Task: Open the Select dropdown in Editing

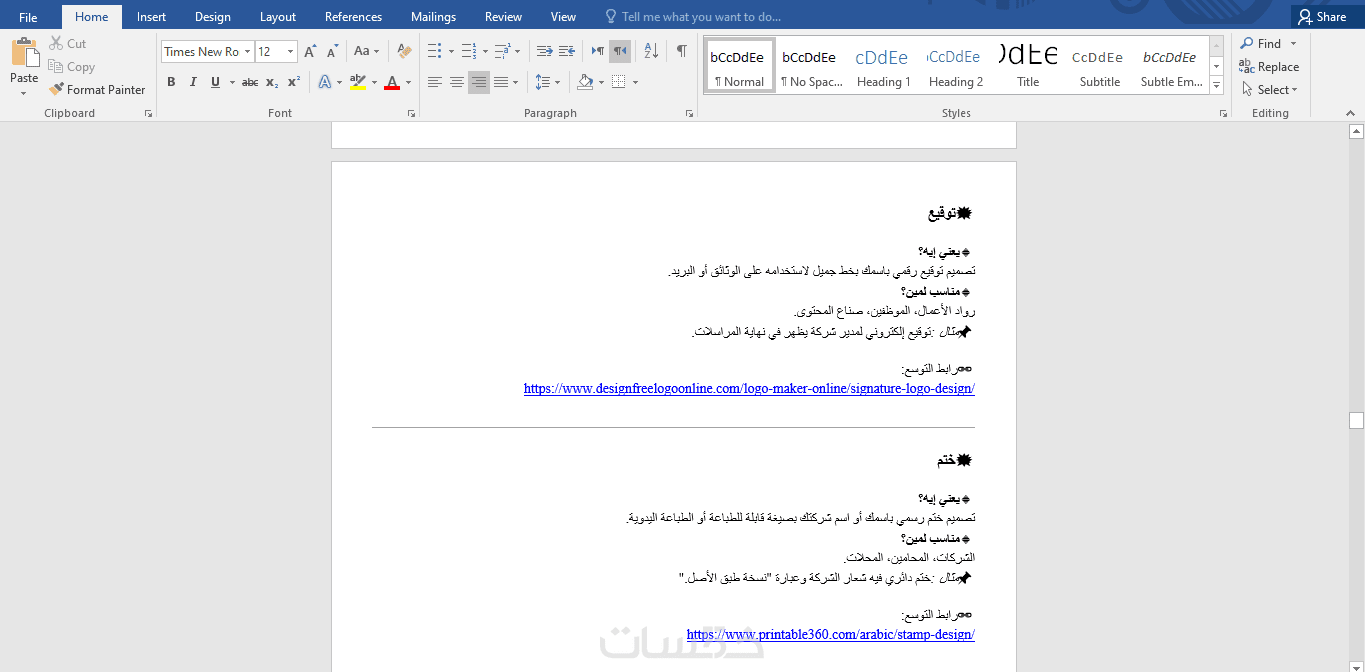Action: [x=1269, y=89]
